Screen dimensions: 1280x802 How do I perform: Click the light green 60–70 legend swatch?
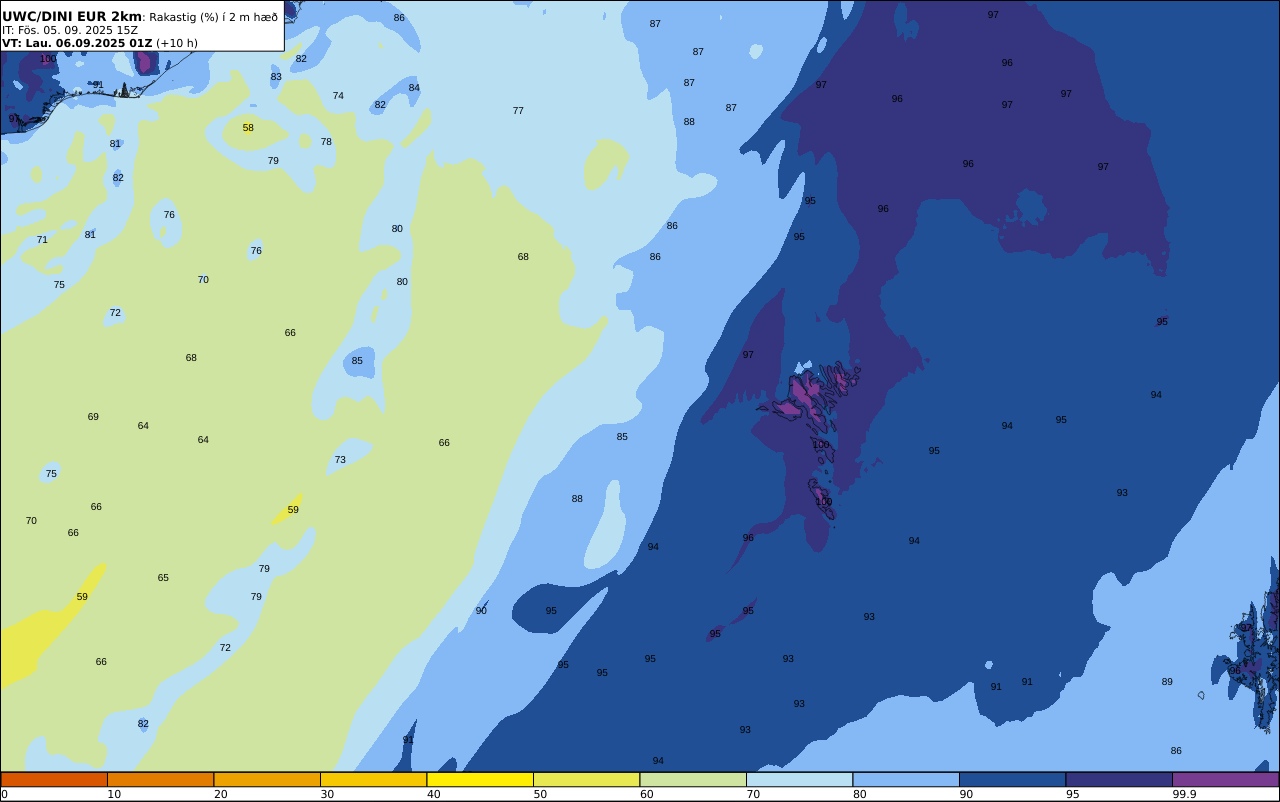tap(693, 780)
